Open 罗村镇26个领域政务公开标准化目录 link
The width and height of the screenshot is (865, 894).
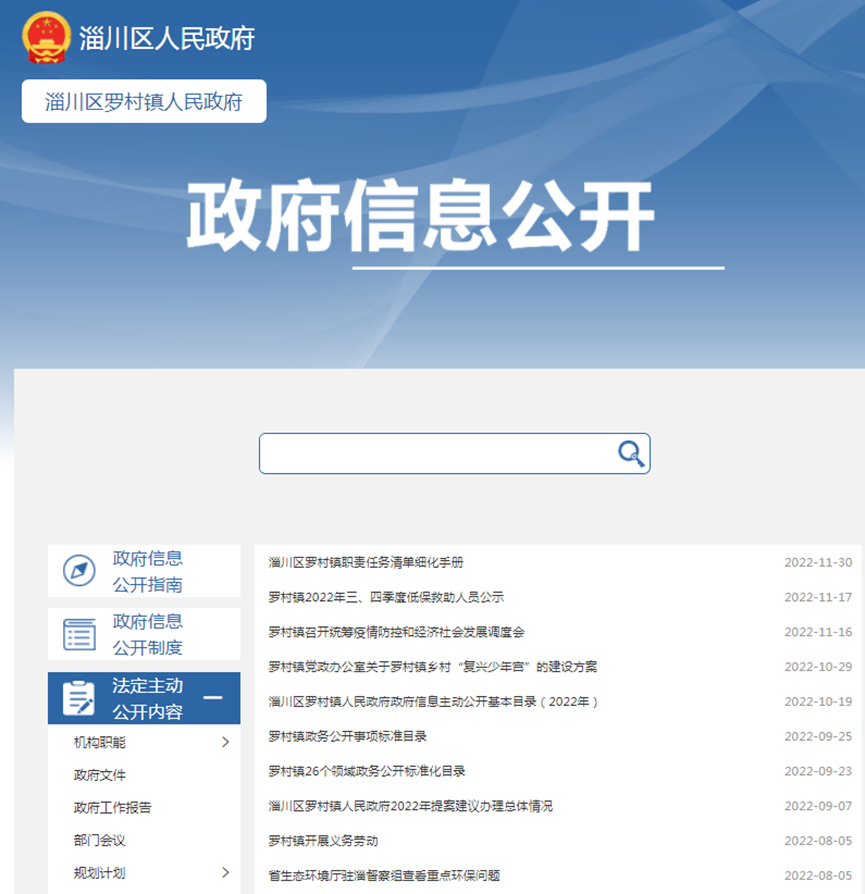click(367, 771)
